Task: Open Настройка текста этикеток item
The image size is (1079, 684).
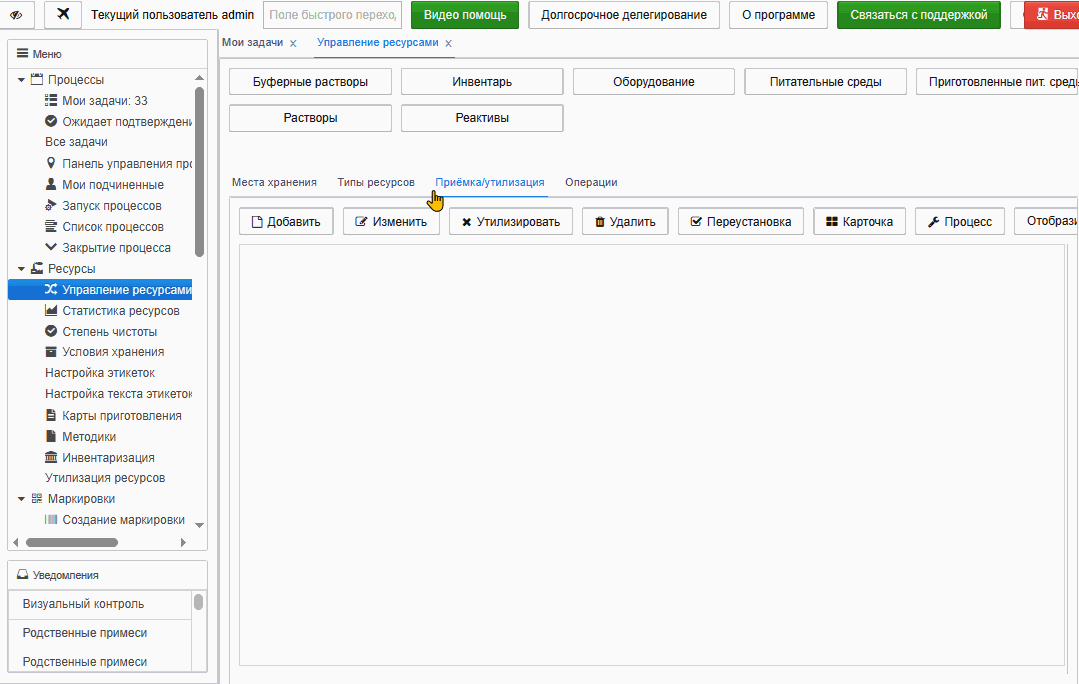Action: (118, 394)
